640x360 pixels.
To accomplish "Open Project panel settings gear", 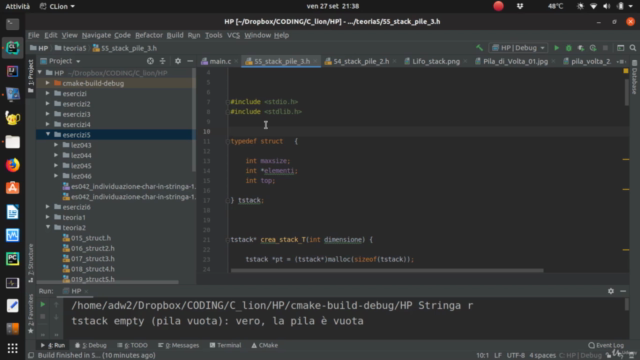I will 178,61.
